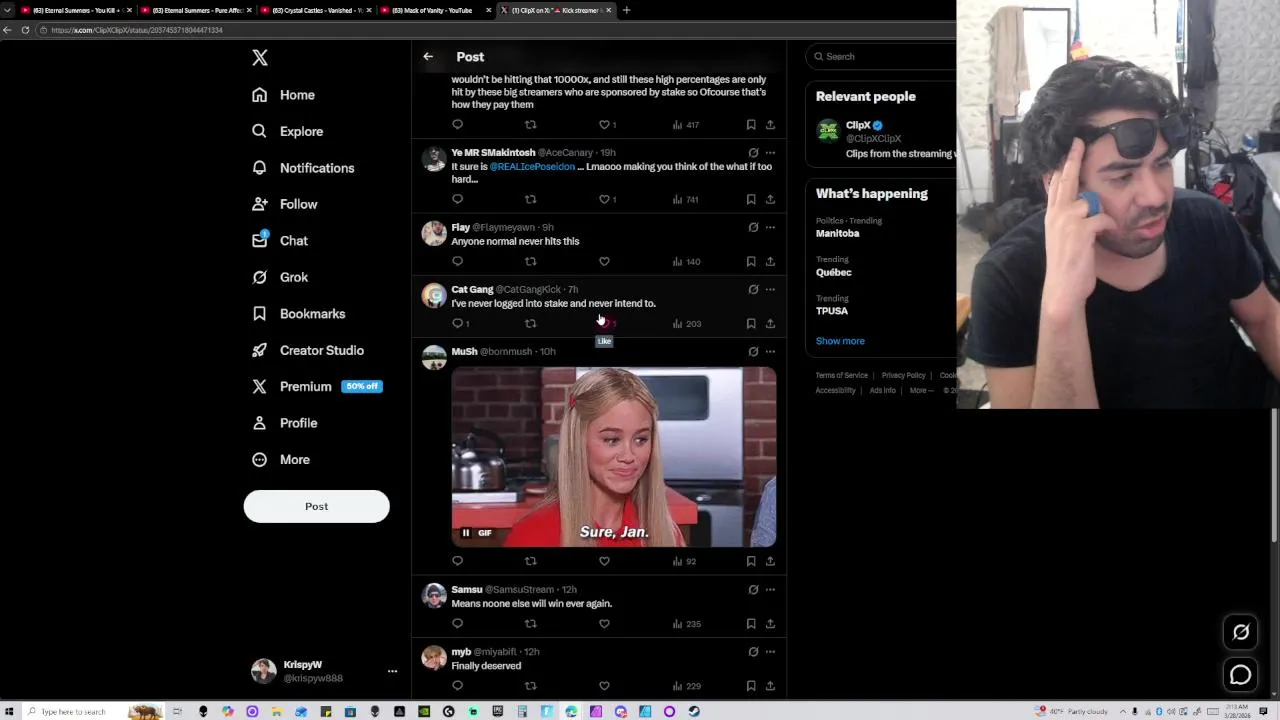1280x720 pixels.
Task: Click Grok icon on Flay's reply
Action: click(x=753, y=227)
